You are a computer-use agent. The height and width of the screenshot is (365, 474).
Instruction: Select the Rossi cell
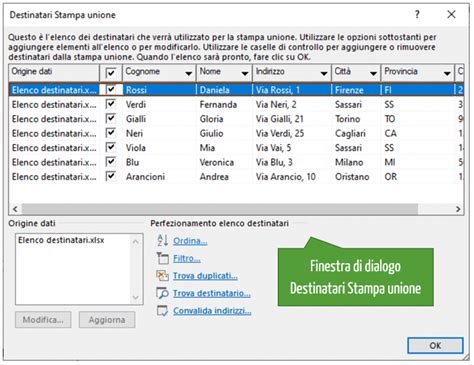coord(159,90)
